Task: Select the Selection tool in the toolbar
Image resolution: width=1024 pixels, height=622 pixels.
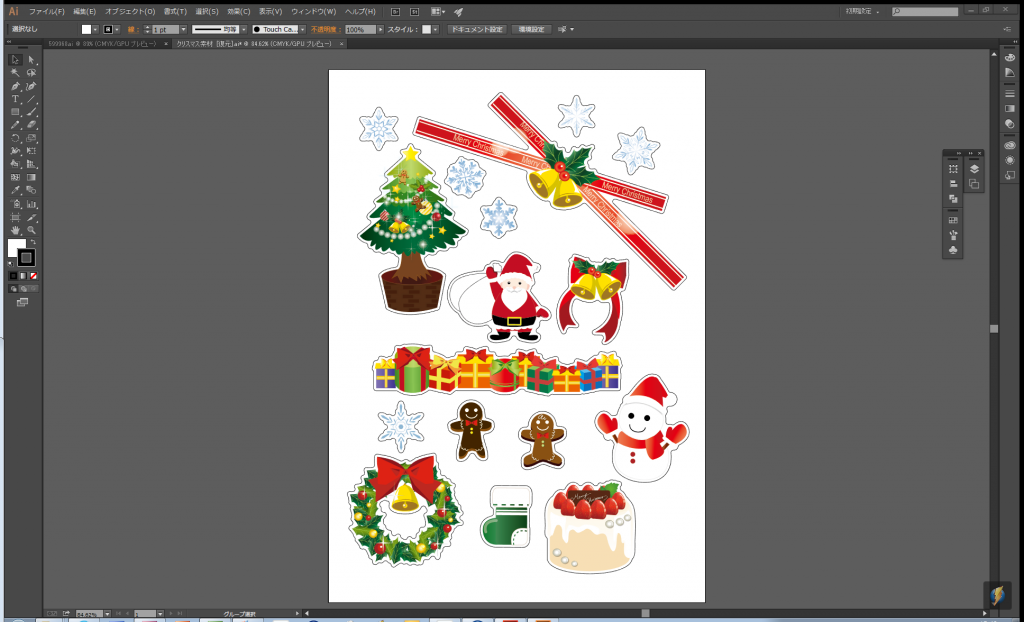Action: coord(14,59)
